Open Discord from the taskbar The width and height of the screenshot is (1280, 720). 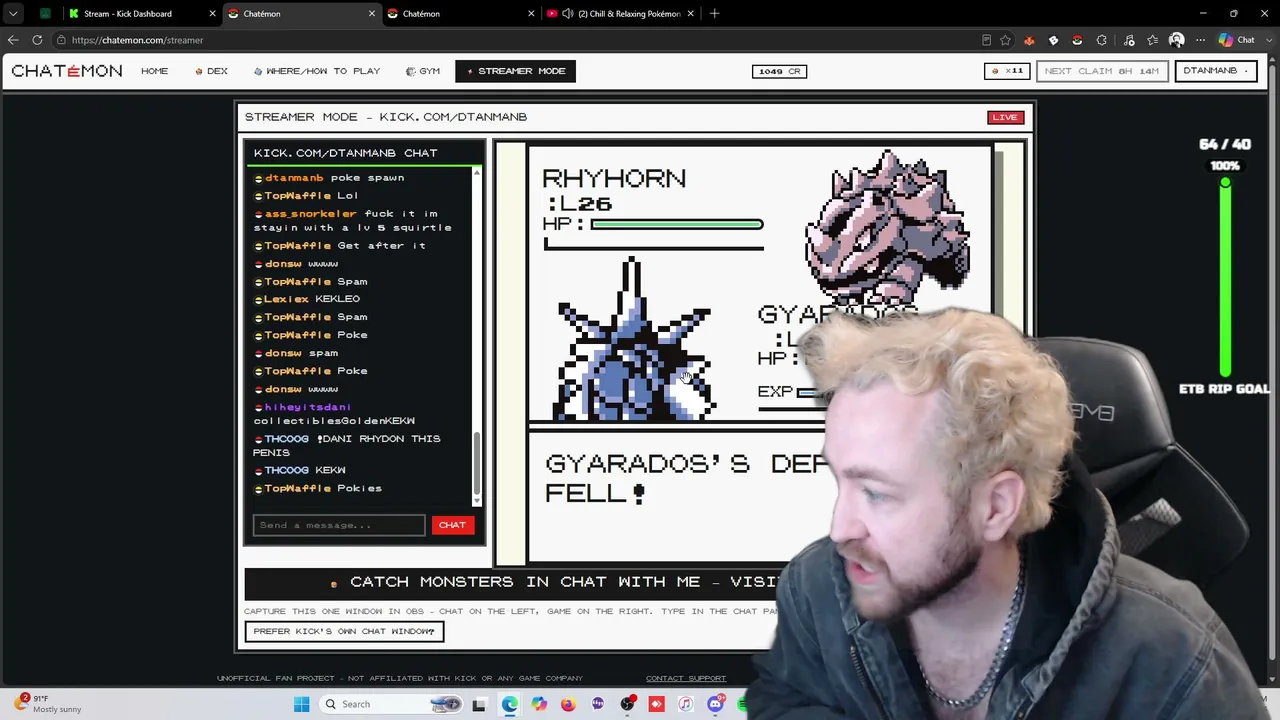pyautogui.click(x=715, y=704)
